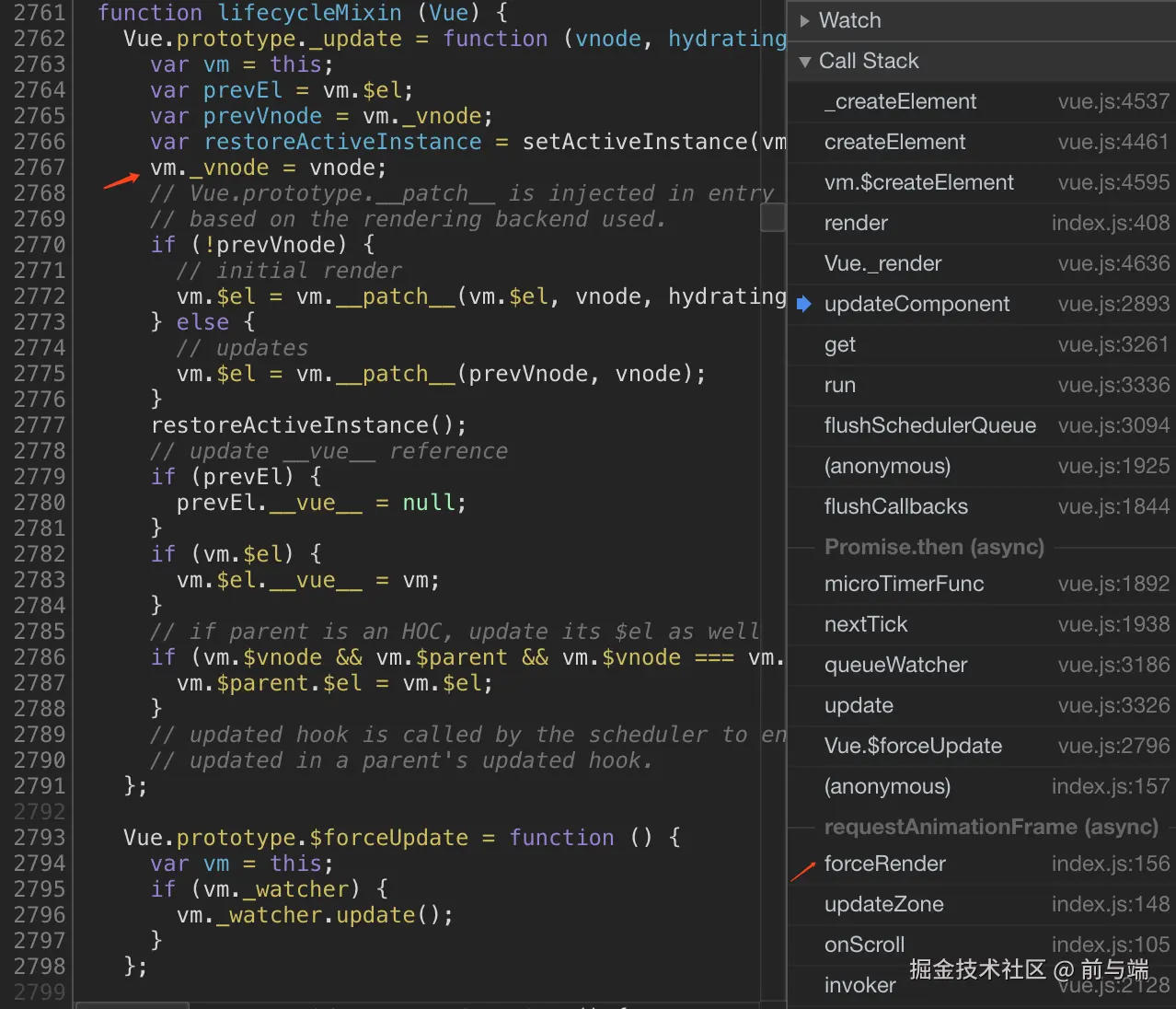
Task: Select the vm.$createElement stack frame
Action: [982, 182]
